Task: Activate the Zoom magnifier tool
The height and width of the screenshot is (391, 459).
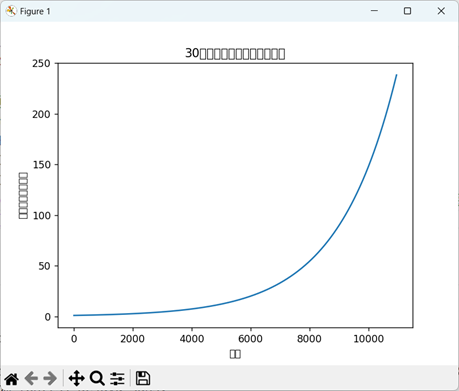Action: pos(97,378)
